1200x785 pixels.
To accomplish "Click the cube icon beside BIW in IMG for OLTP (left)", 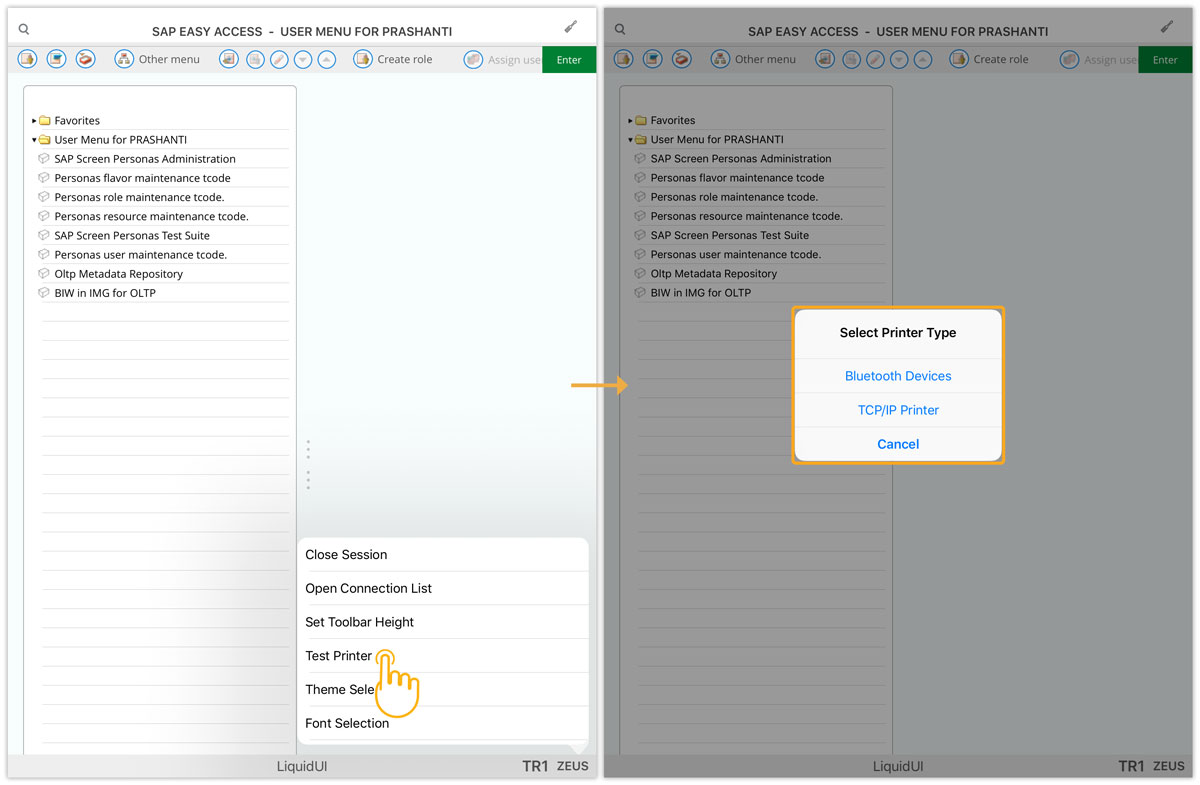I will (44, 293).
